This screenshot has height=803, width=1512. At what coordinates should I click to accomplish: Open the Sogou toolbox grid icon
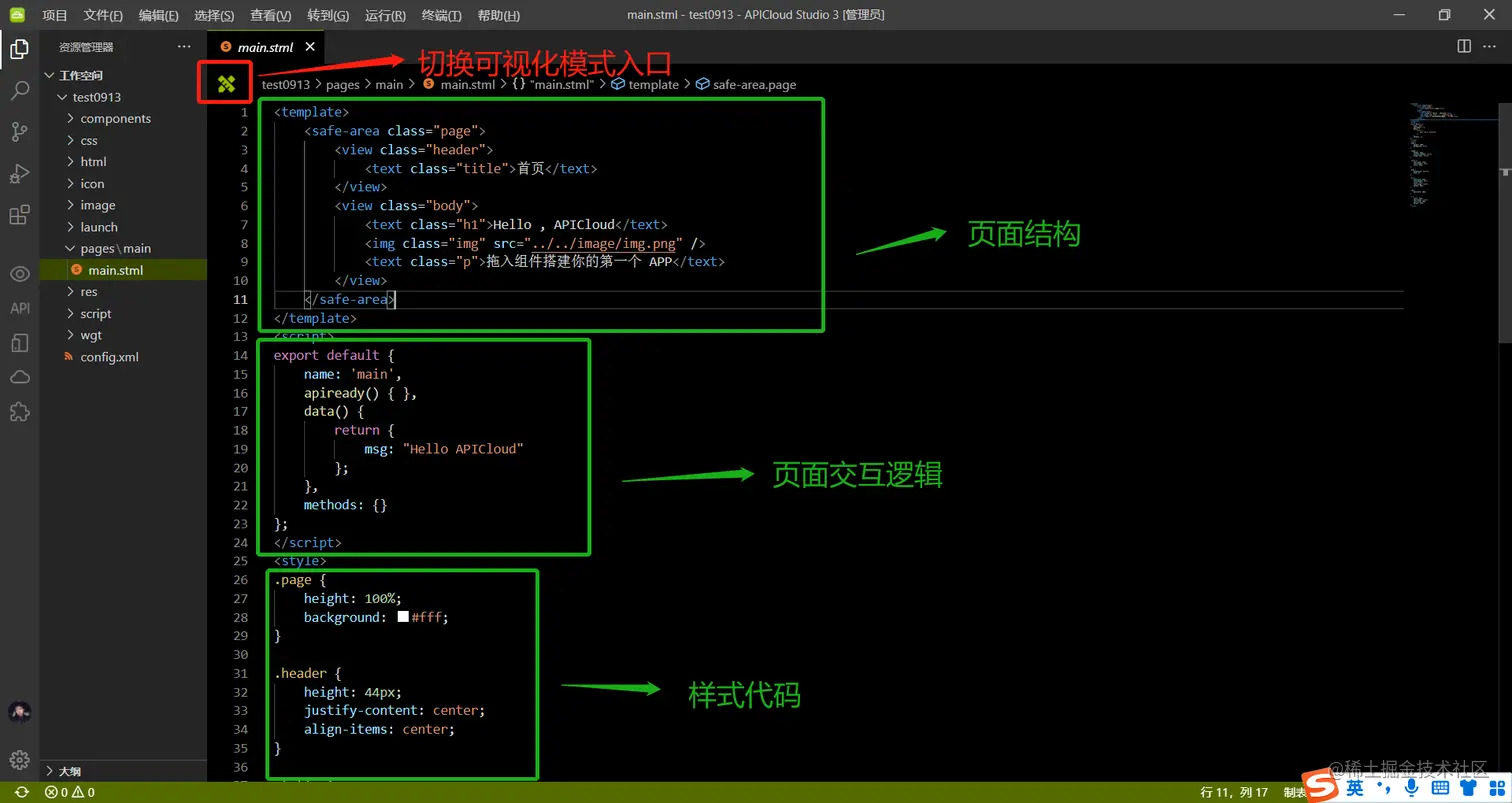(1498, 788)
